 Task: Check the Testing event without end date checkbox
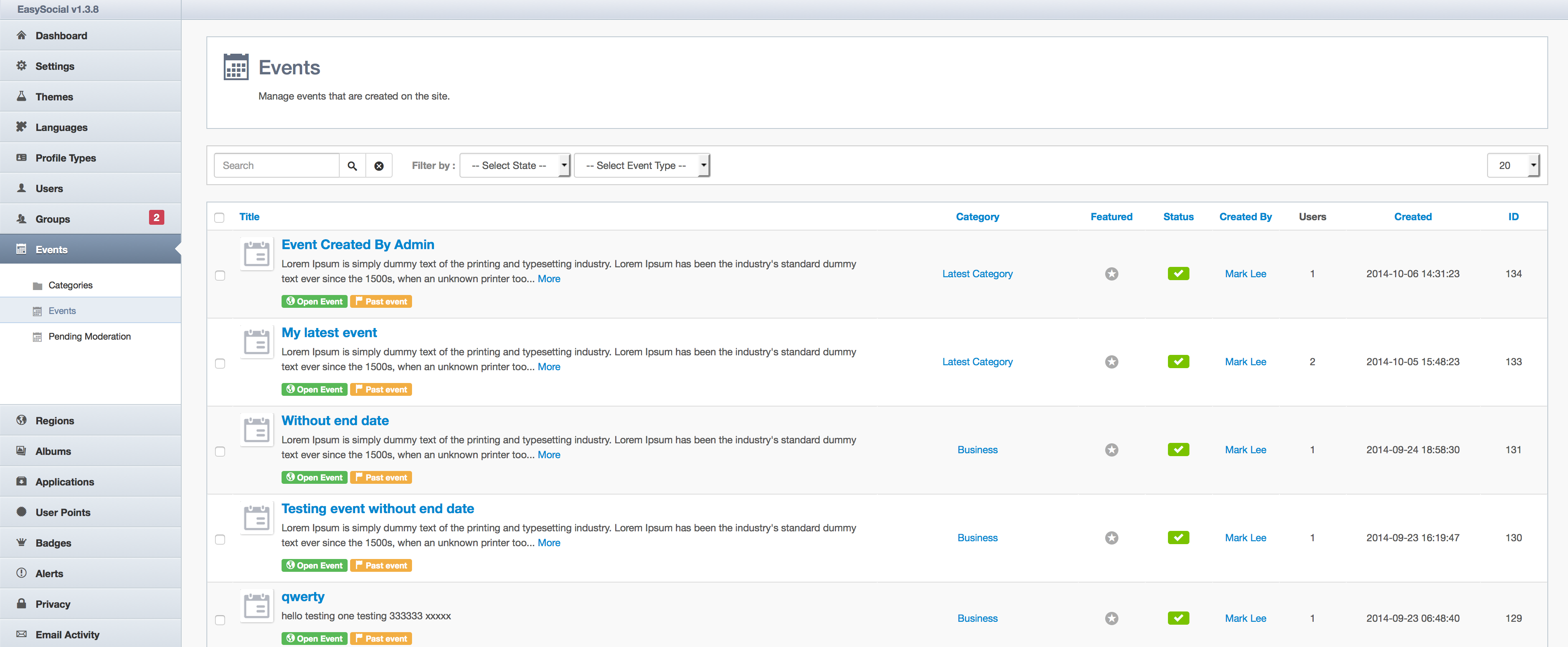[220, 540]
